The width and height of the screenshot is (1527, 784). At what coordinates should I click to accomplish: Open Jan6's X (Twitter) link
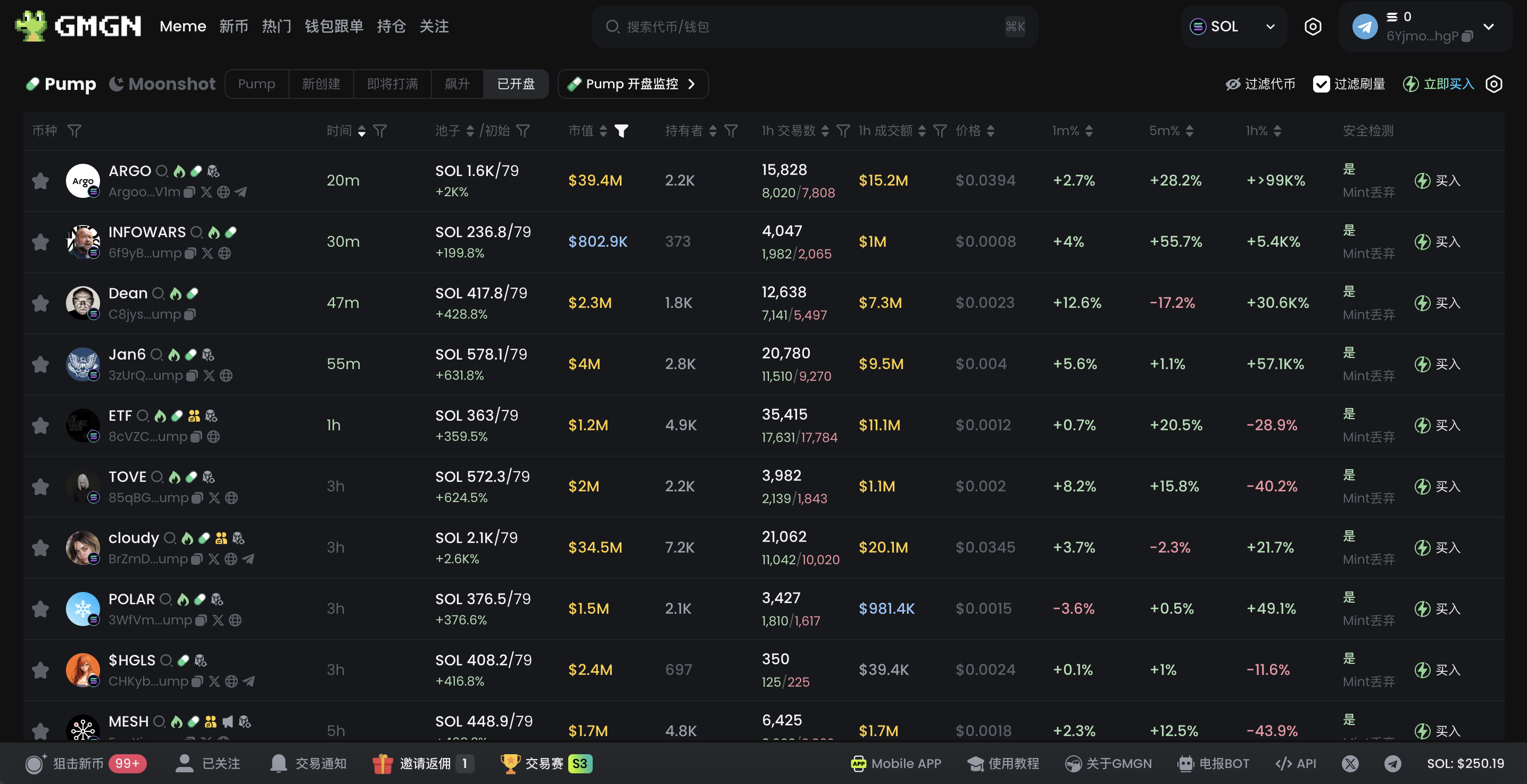coord(209,376)
